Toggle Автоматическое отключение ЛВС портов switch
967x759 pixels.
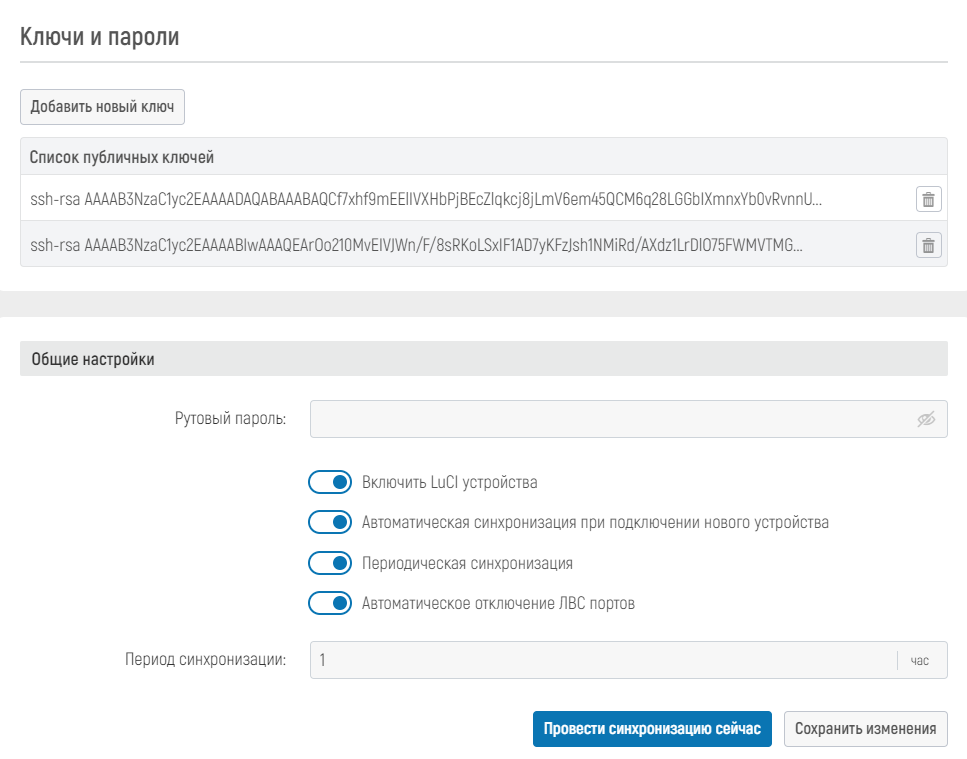pyautogui.click(x=331, y=603)
